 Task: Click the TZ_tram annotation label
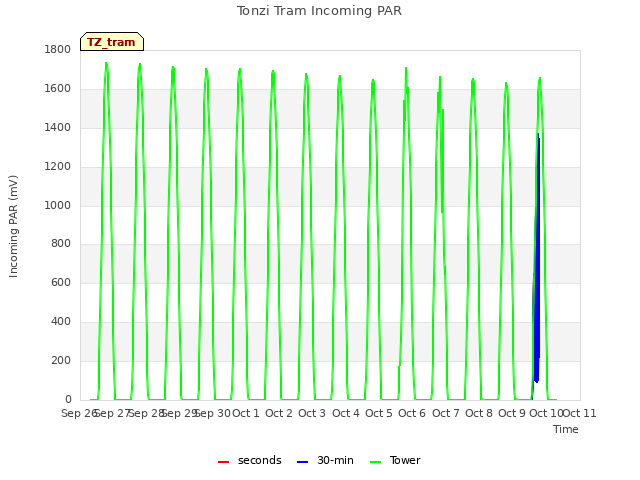pos(112,42)
